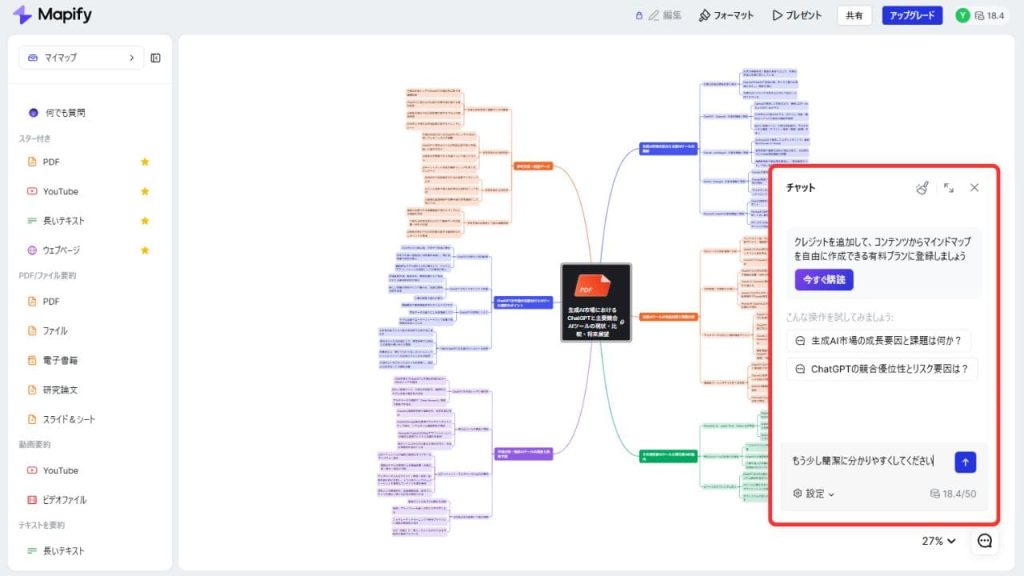Image resolution: width=1024 pixels, height=576 pixels.
Task: Unstar the starred 長いテキスト item
Action: click(145, 221)
